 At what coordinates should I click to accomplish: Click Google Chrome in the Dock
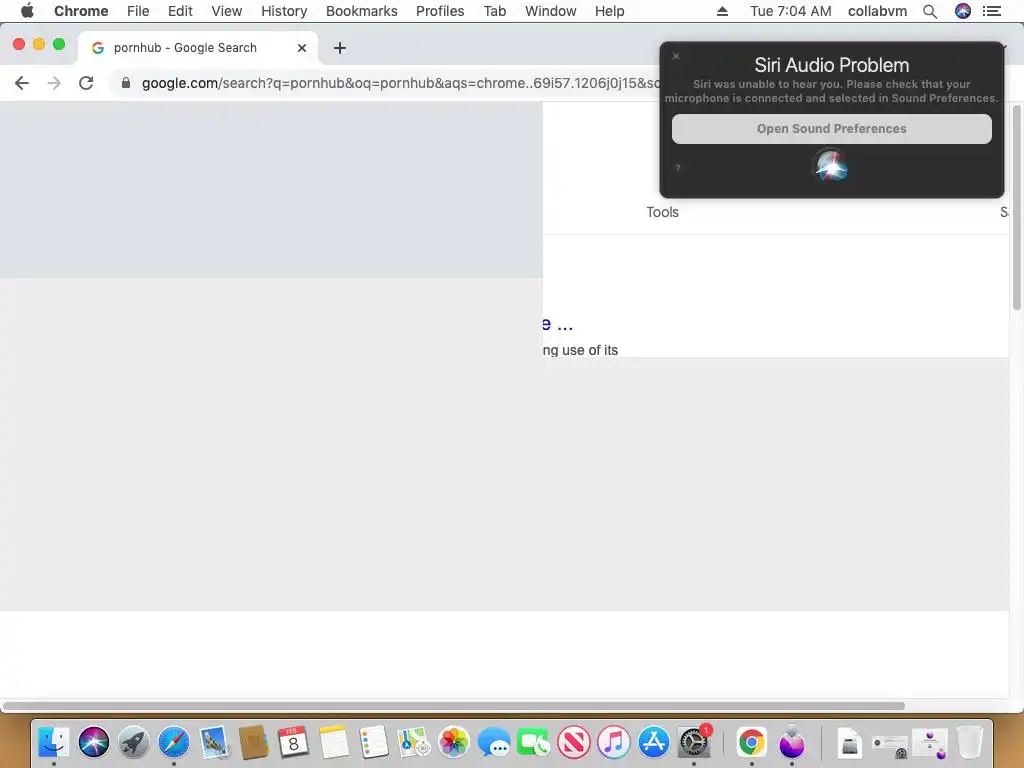[752, 742]
